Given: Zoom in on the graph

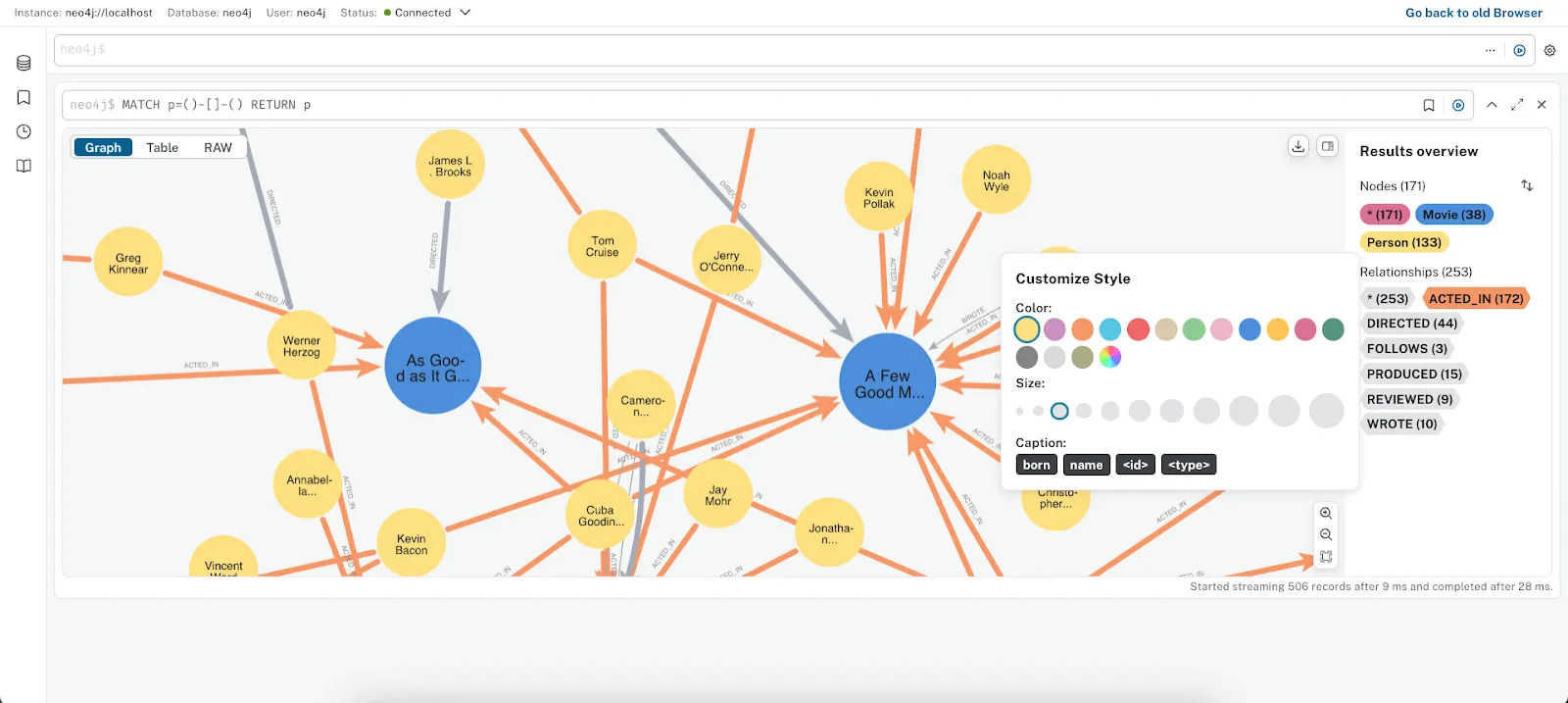Looking at the screenshot, I should (1326, 513).
